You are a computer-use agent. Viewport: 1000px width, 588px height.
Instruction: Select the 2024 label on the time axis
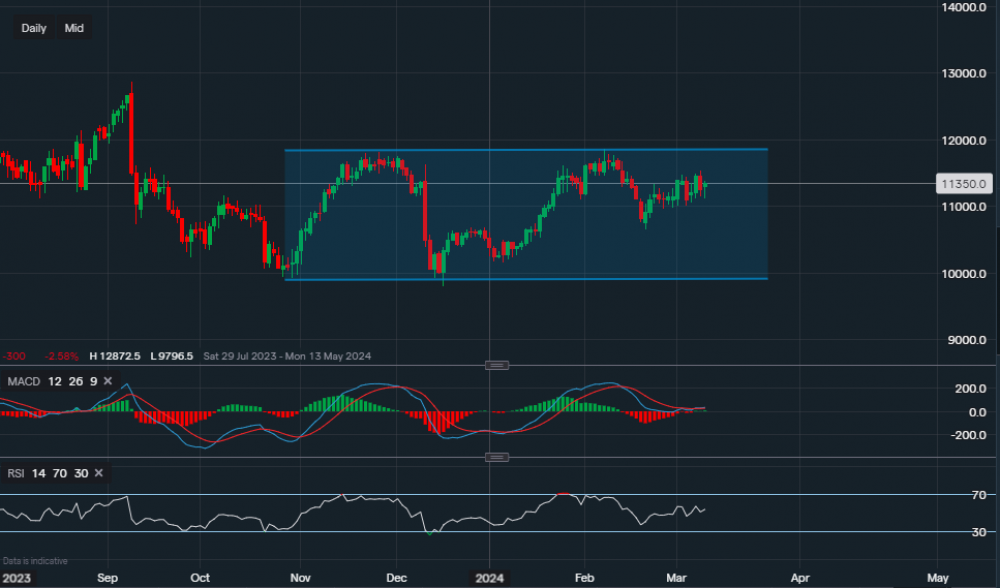pyautogui.click(x=490, y=578)
